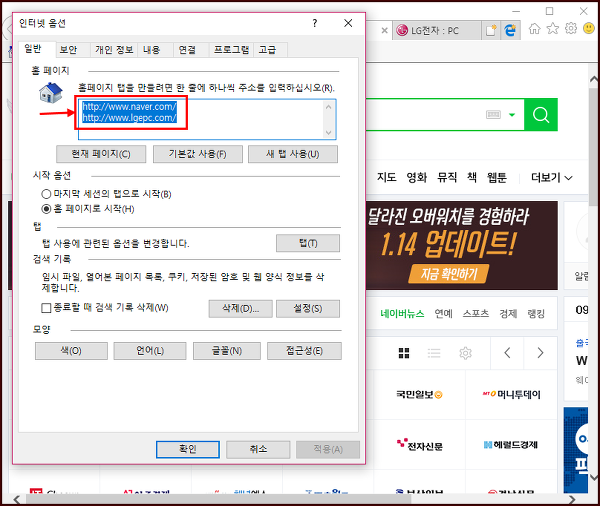Open the 영화 link on Naver
The height and width of the screenshot is (506, 600).
[417, 178]
